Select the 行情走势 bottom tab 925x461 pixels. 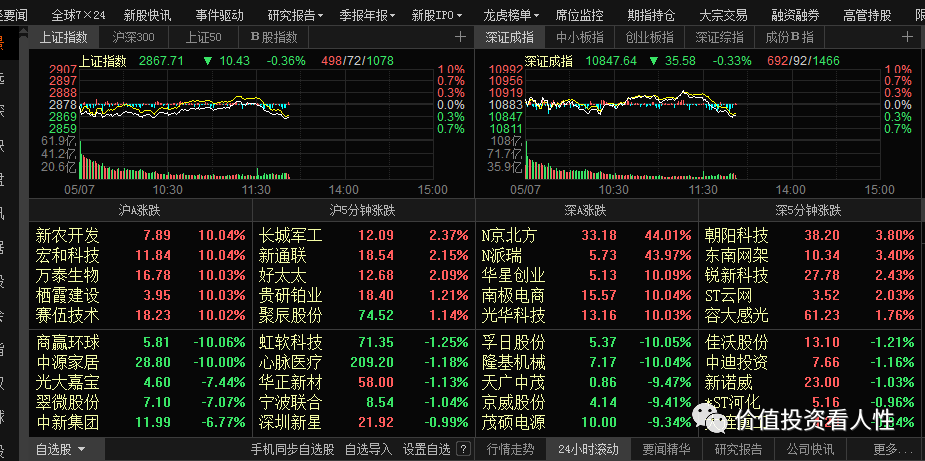[x=511, y=449]
